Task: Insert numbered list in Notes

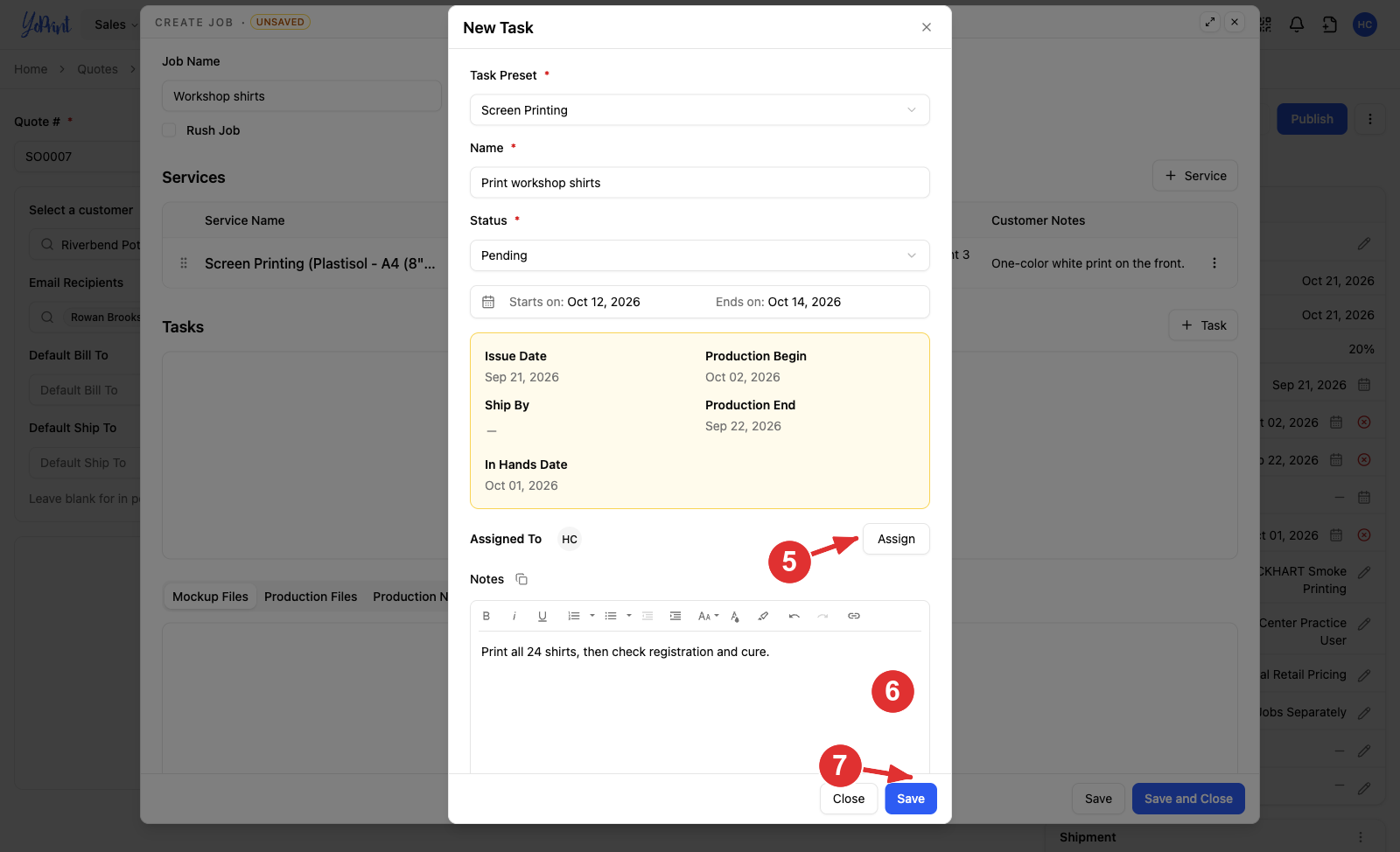Action: (x=574, y=616)
